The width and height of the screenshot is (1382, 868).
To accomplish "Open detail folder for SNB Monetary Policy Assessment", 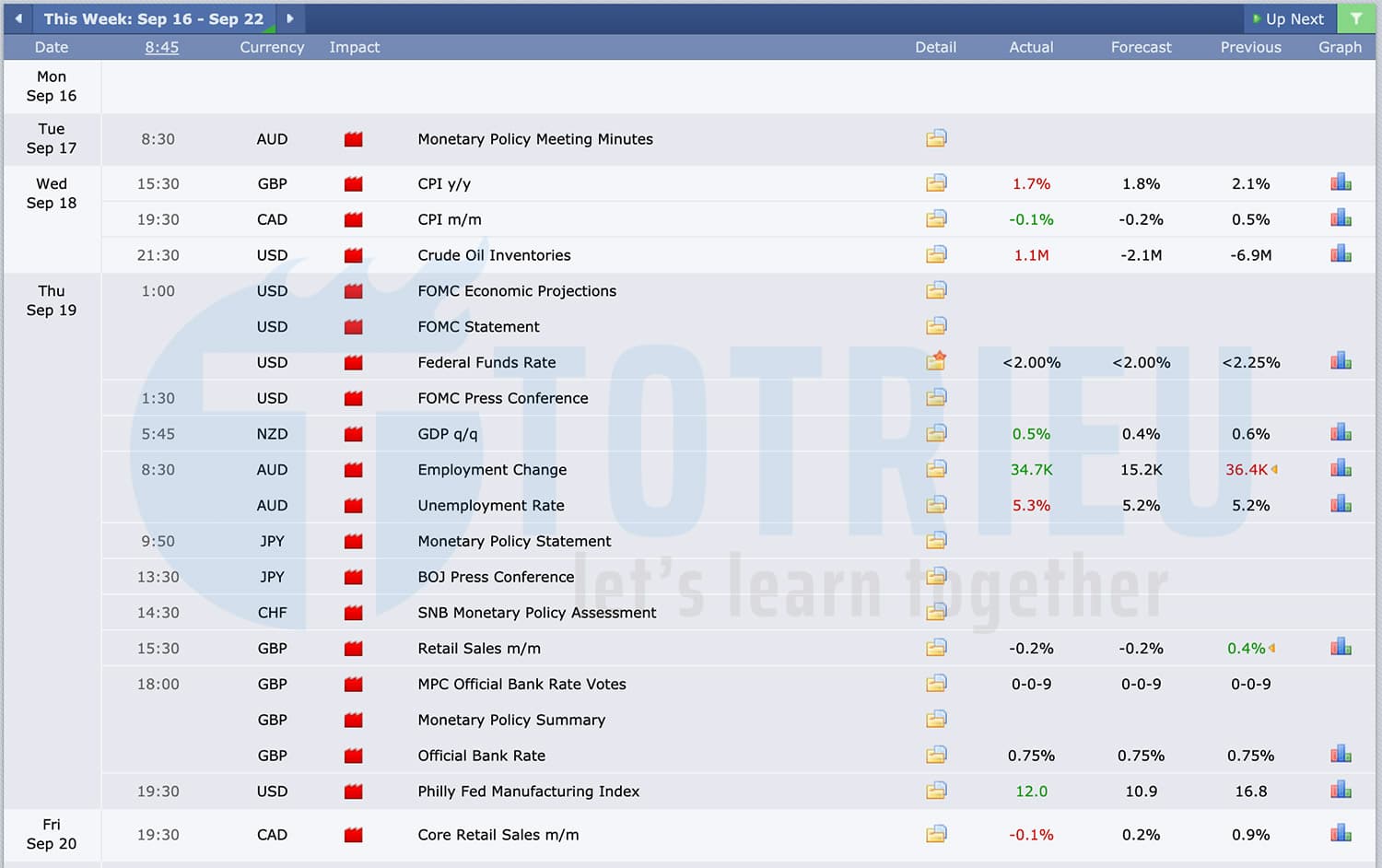I will [936, 612].
